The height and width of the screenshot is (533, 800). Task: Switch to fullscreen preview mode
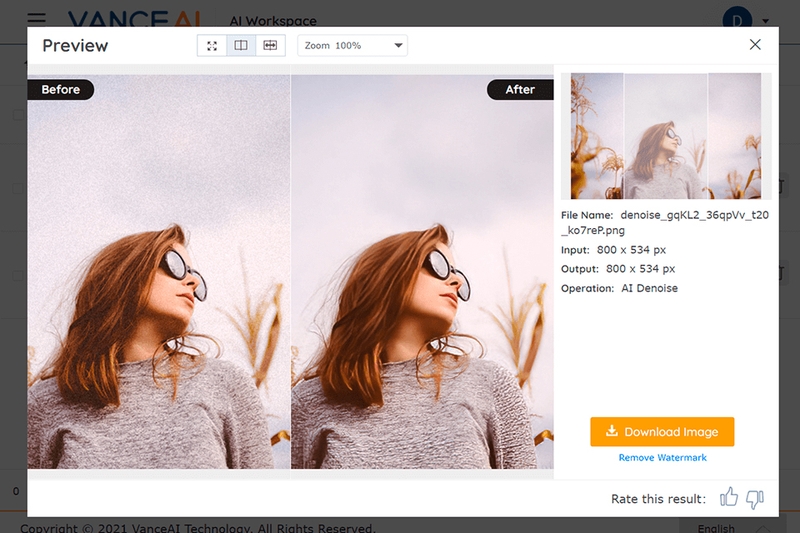pyautogui.click(x=212, y=46)
